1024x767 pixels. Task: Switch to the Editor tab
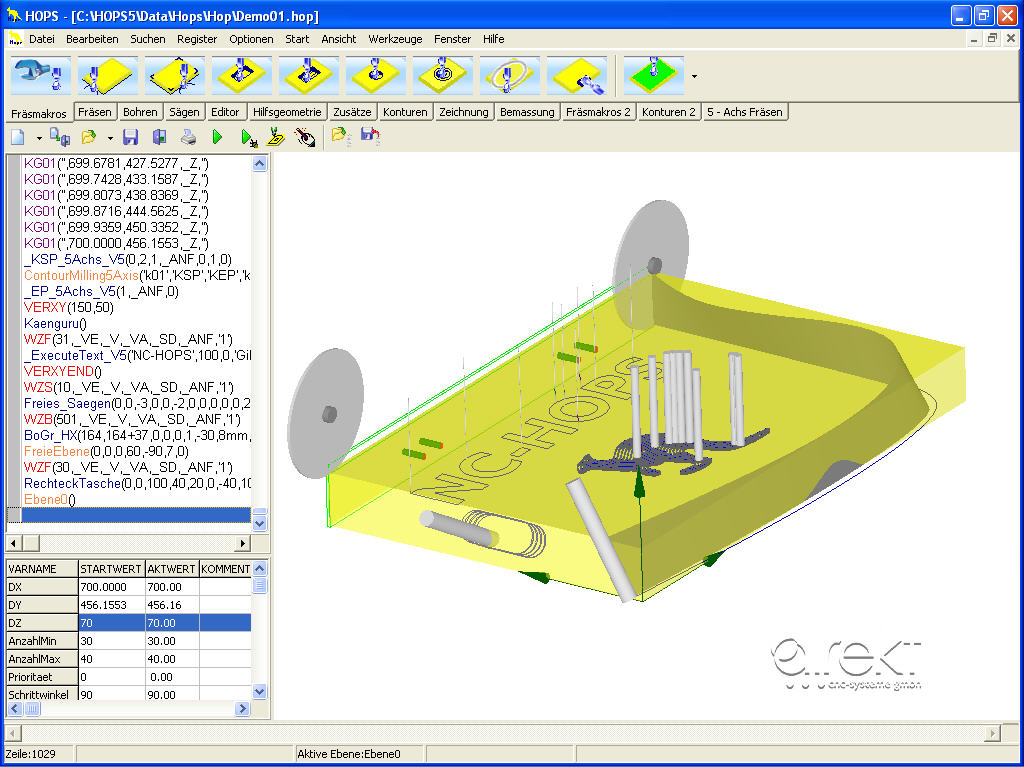225,112
